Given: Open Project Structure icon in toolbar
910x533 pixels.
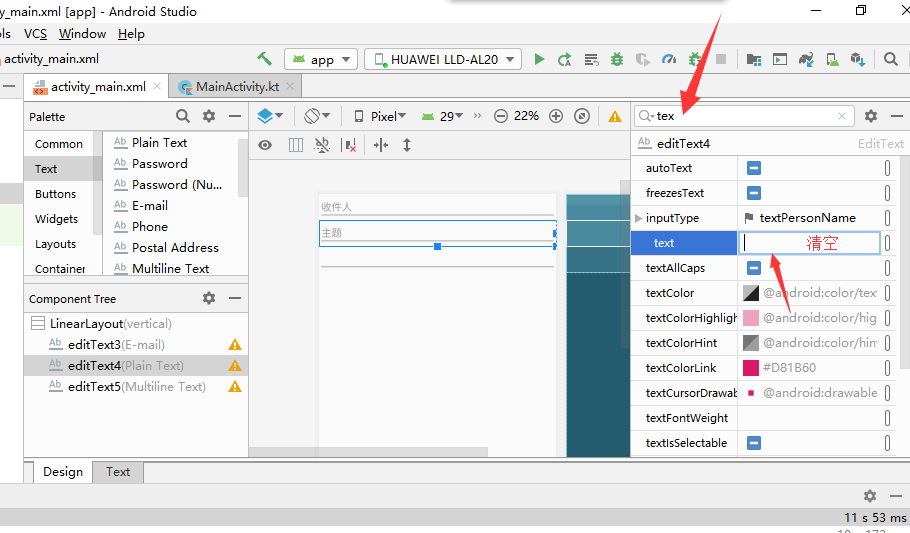Looking at the screenshot, I should (x=753, y=59).
